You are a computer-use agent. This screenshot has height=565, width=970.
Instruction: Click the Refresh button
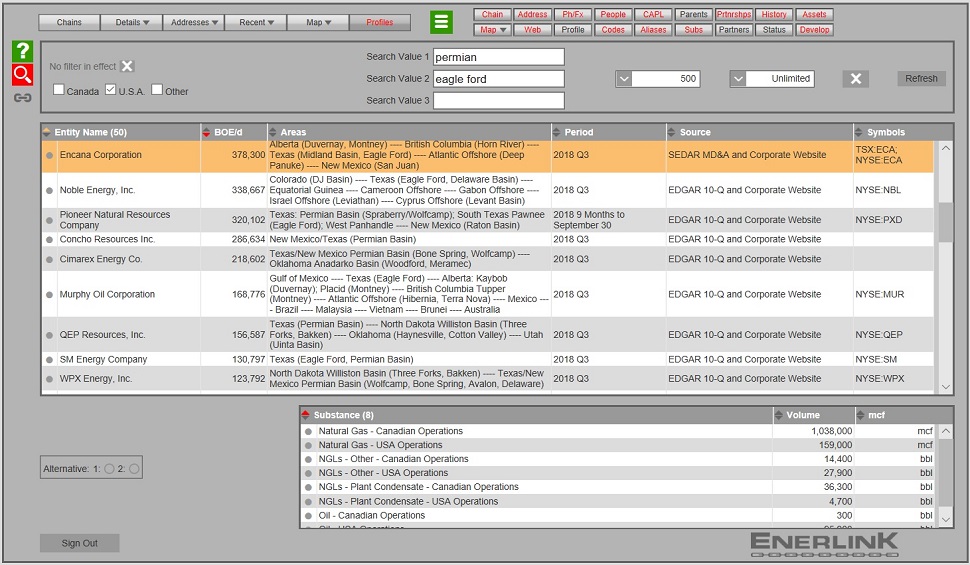coord(921,79)
